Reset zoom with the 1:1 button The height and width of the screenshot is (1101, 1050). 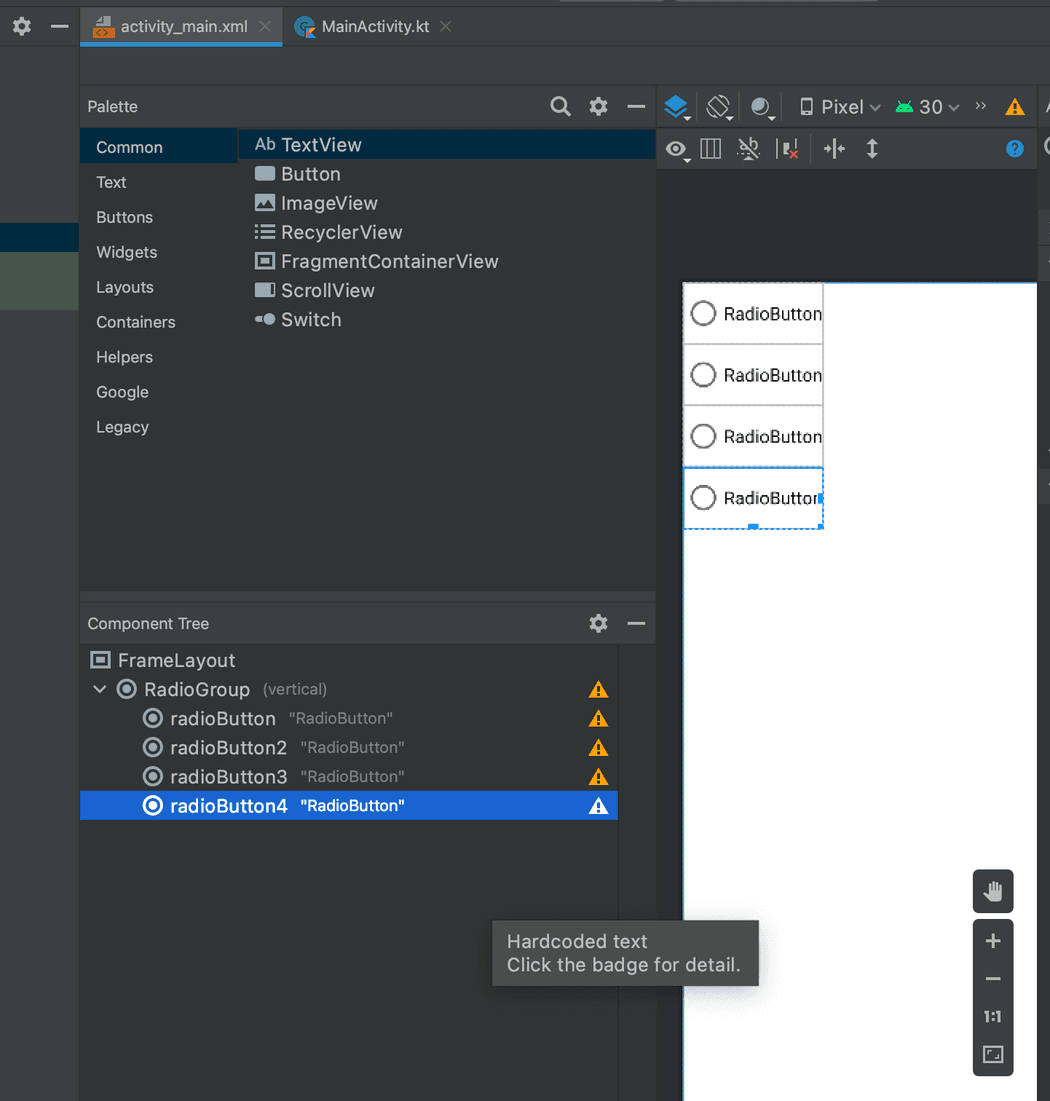993,1017
